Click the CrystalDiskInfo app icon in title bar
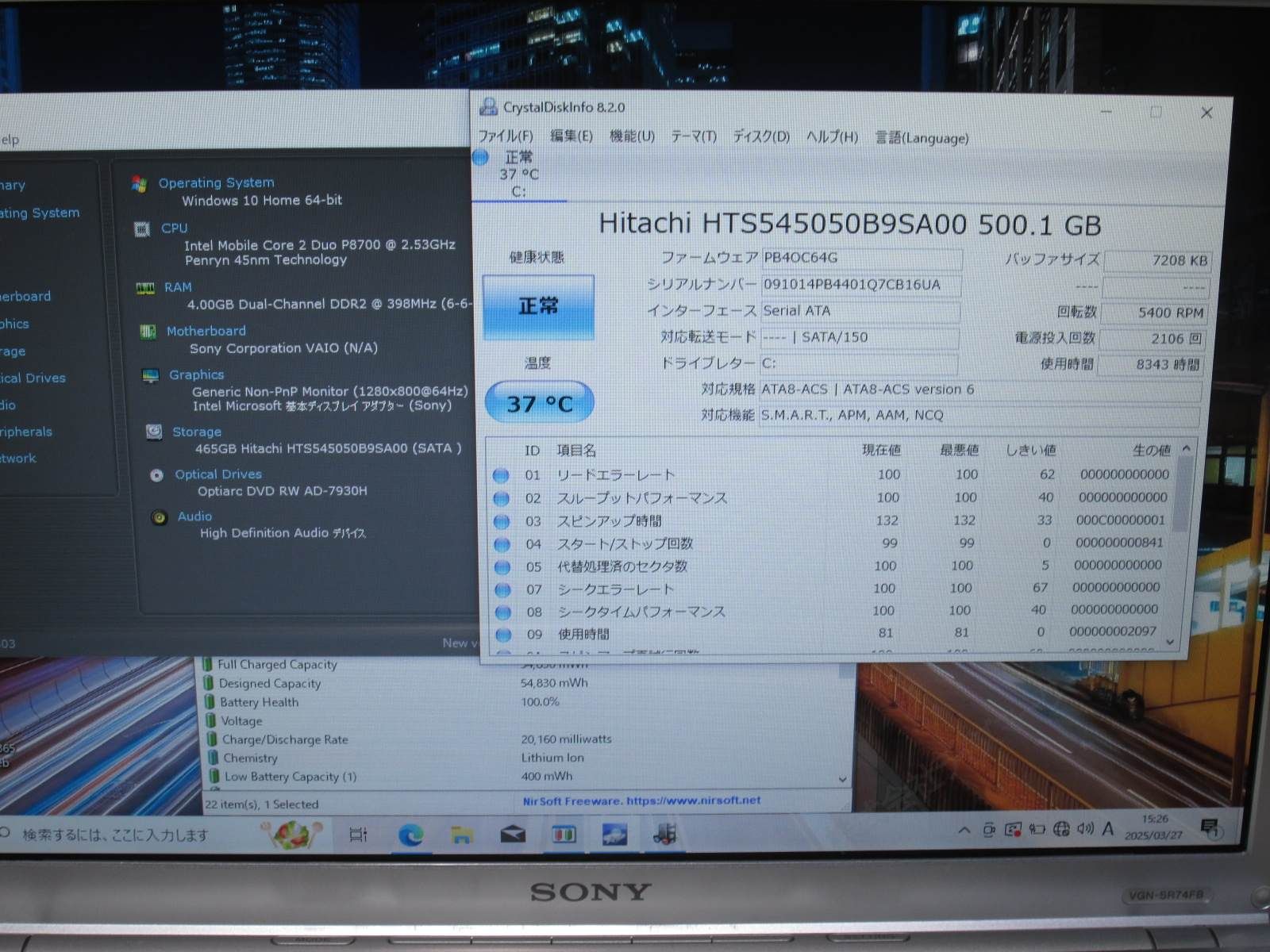 point(487,106)
